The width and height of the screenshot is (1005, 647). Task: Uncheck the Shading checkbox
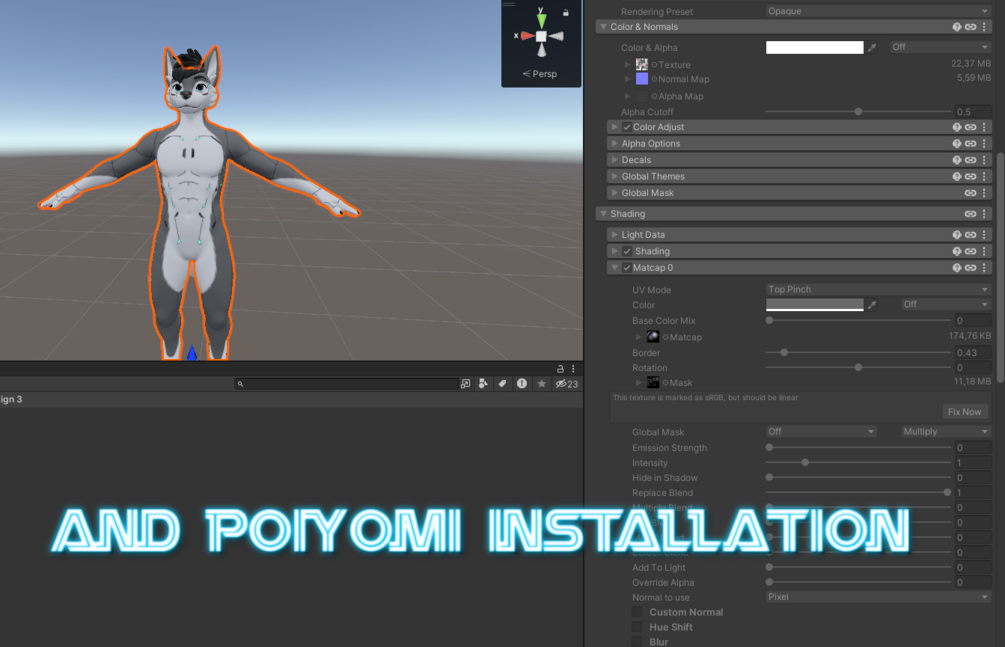[627, 251]
